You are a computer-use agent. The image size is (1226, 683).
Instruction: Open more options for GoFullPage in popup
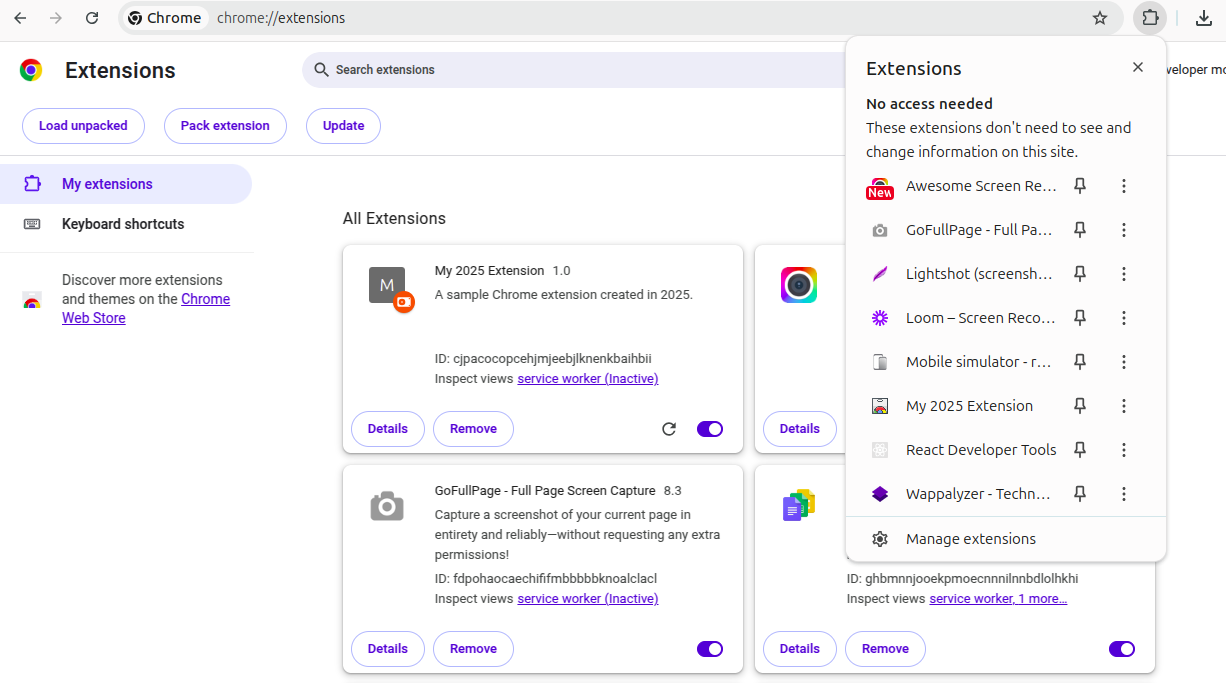click(x=1124, y=230)
